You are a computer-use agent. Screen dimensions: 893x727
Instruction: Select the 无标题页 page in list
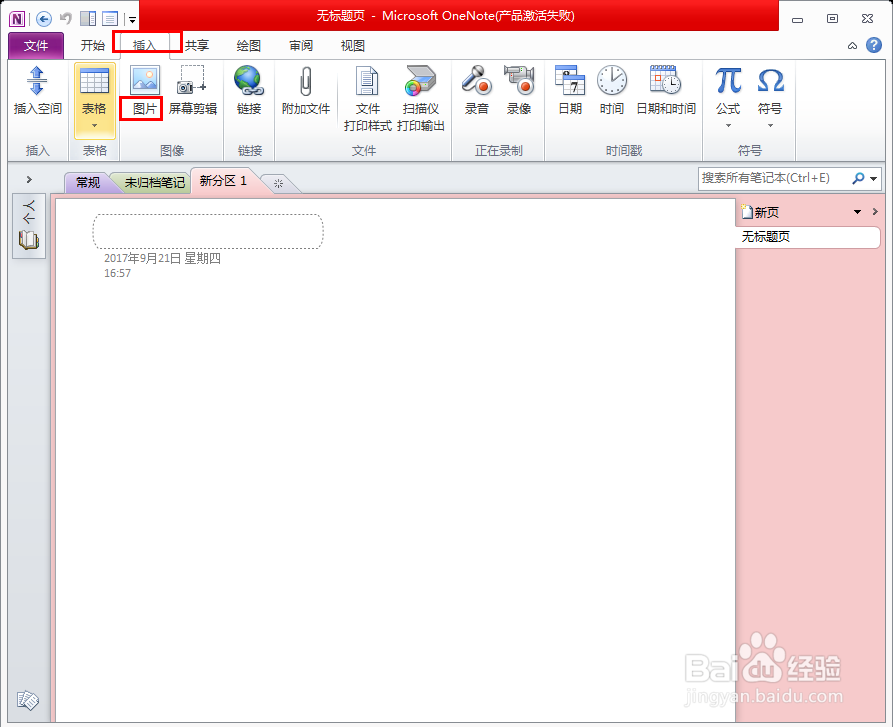(x=808, y=237)
